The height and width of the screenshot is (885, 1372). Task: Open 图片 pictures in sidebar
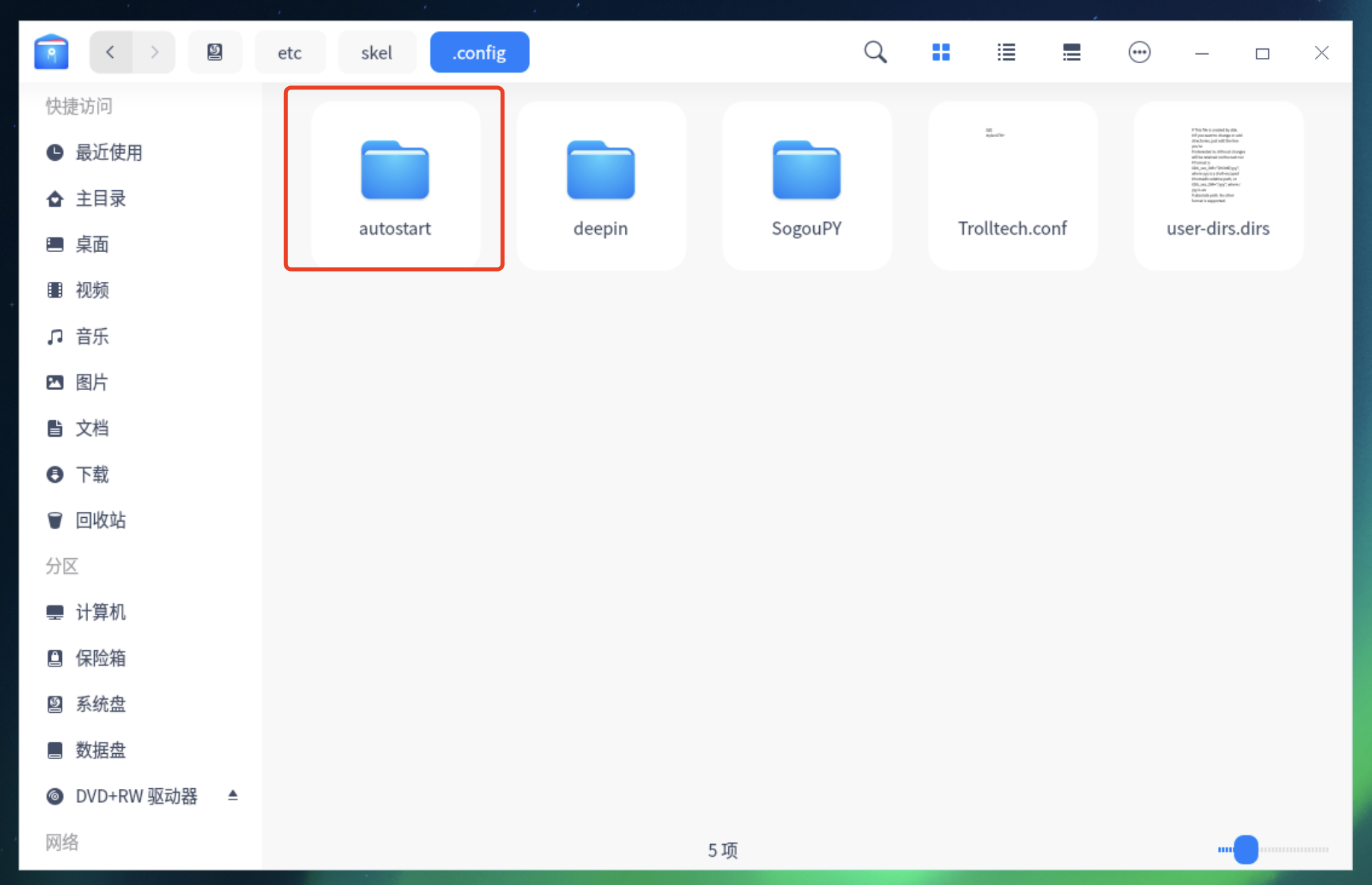[141, 382]
